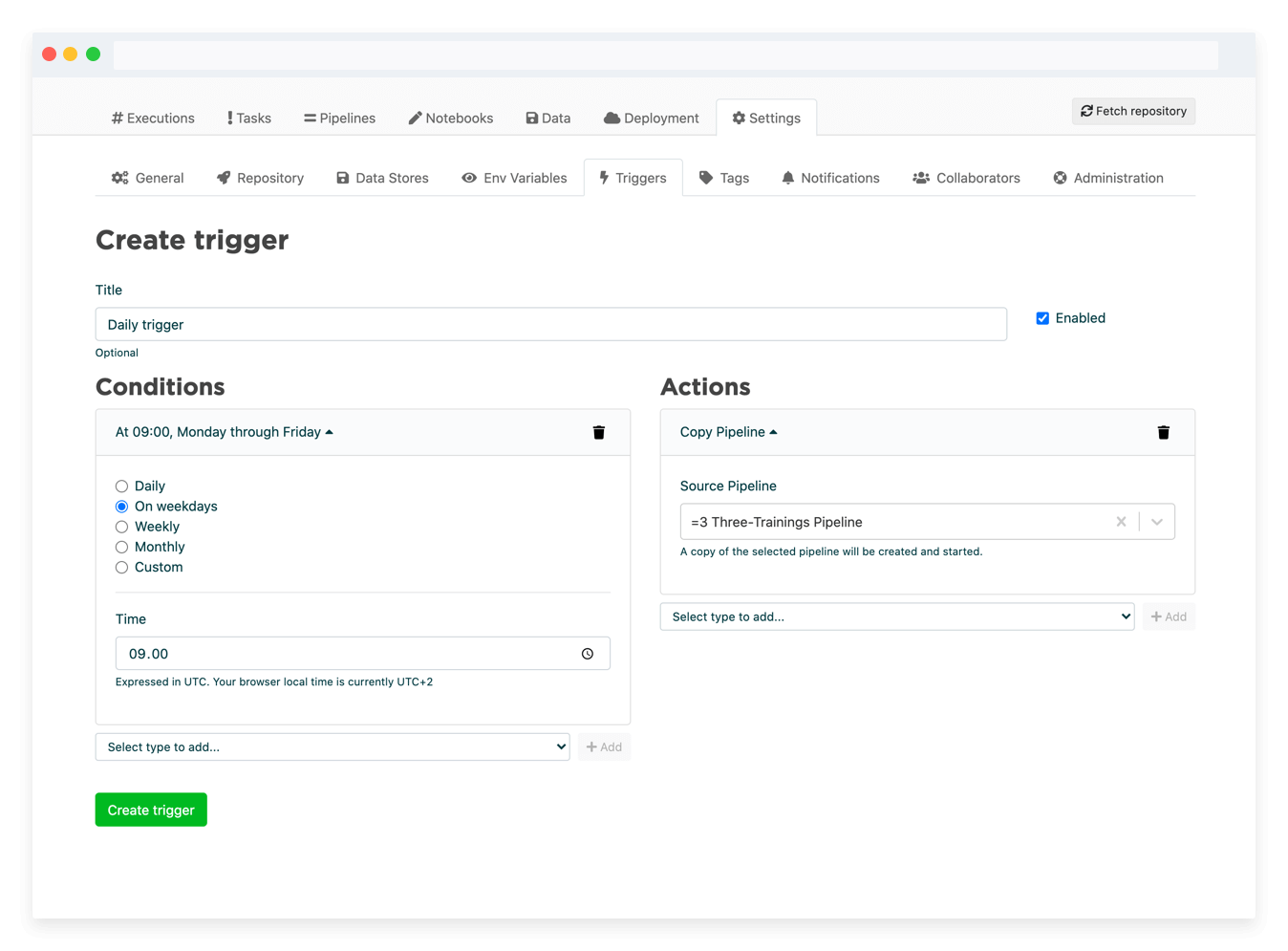Collapse the Copy Pipeline action

(729, 432)
